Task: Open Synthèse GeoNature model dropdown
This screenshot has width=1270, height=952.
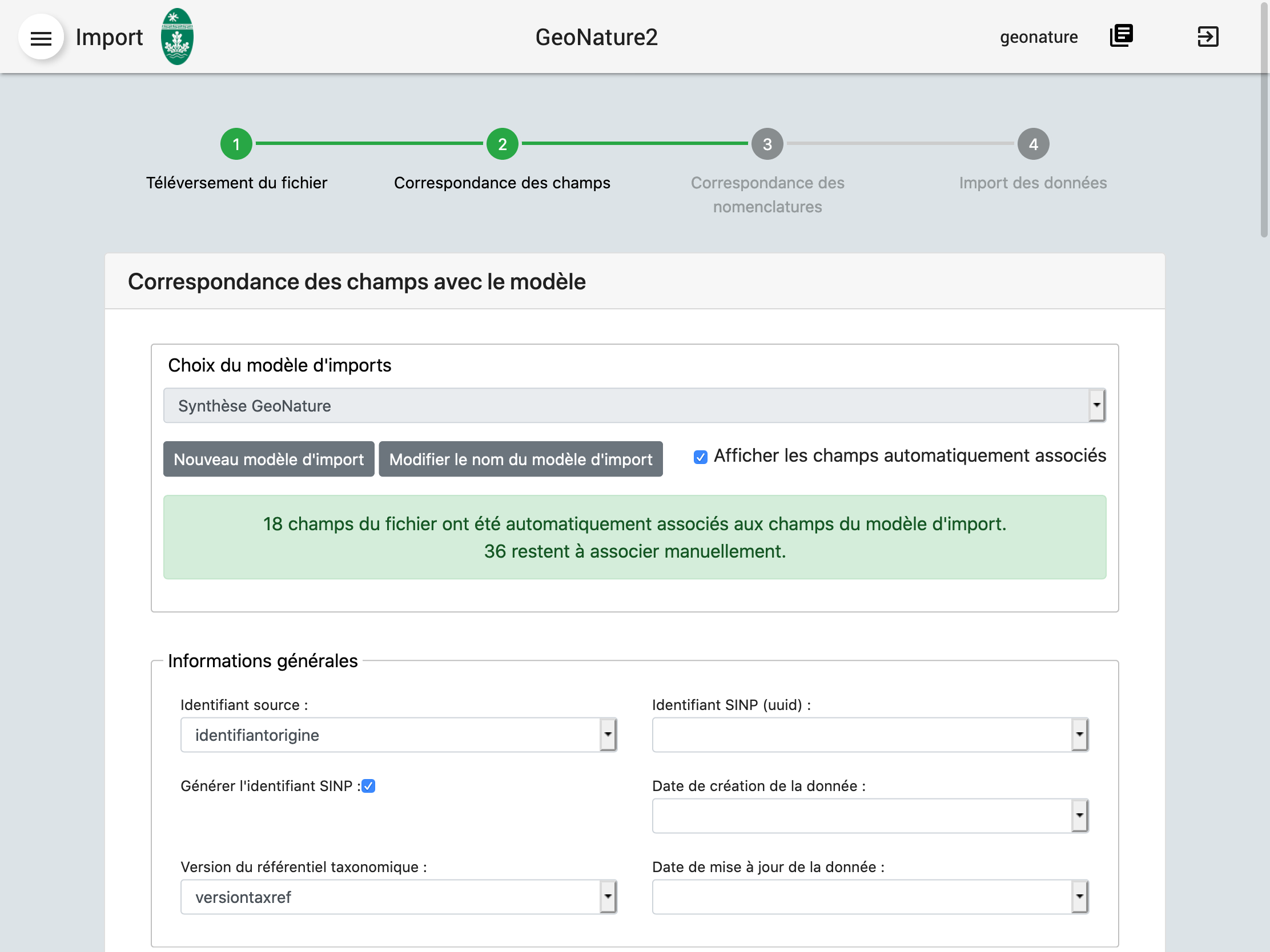Action: coord(634,406)
